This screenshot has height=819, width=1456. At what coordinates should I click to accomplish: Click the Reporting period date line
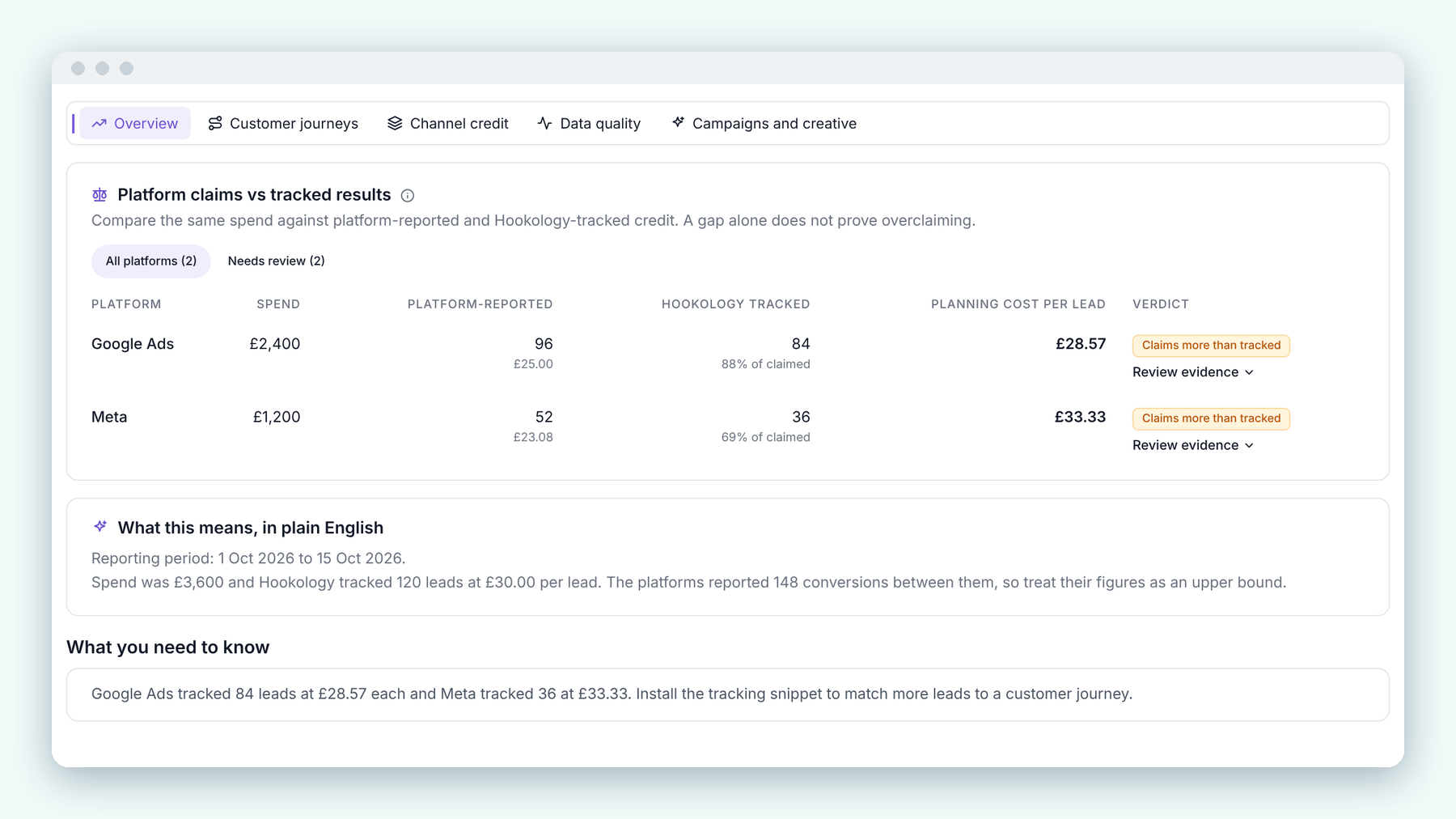[x=248, y=558]
